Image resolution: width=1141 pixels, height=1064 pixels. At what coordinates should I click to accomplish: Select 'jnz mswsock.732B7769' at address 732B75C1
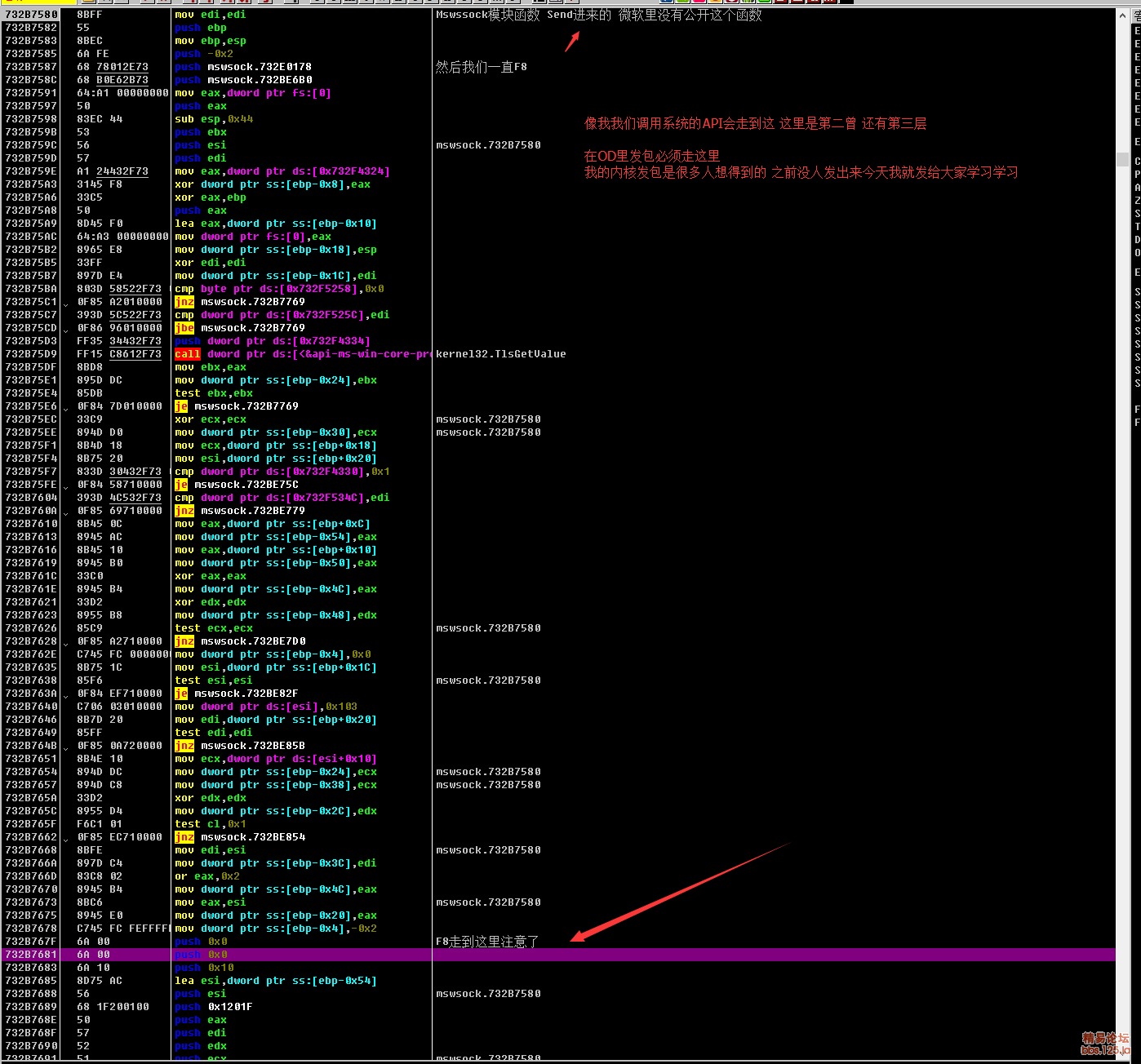(240, 302)
